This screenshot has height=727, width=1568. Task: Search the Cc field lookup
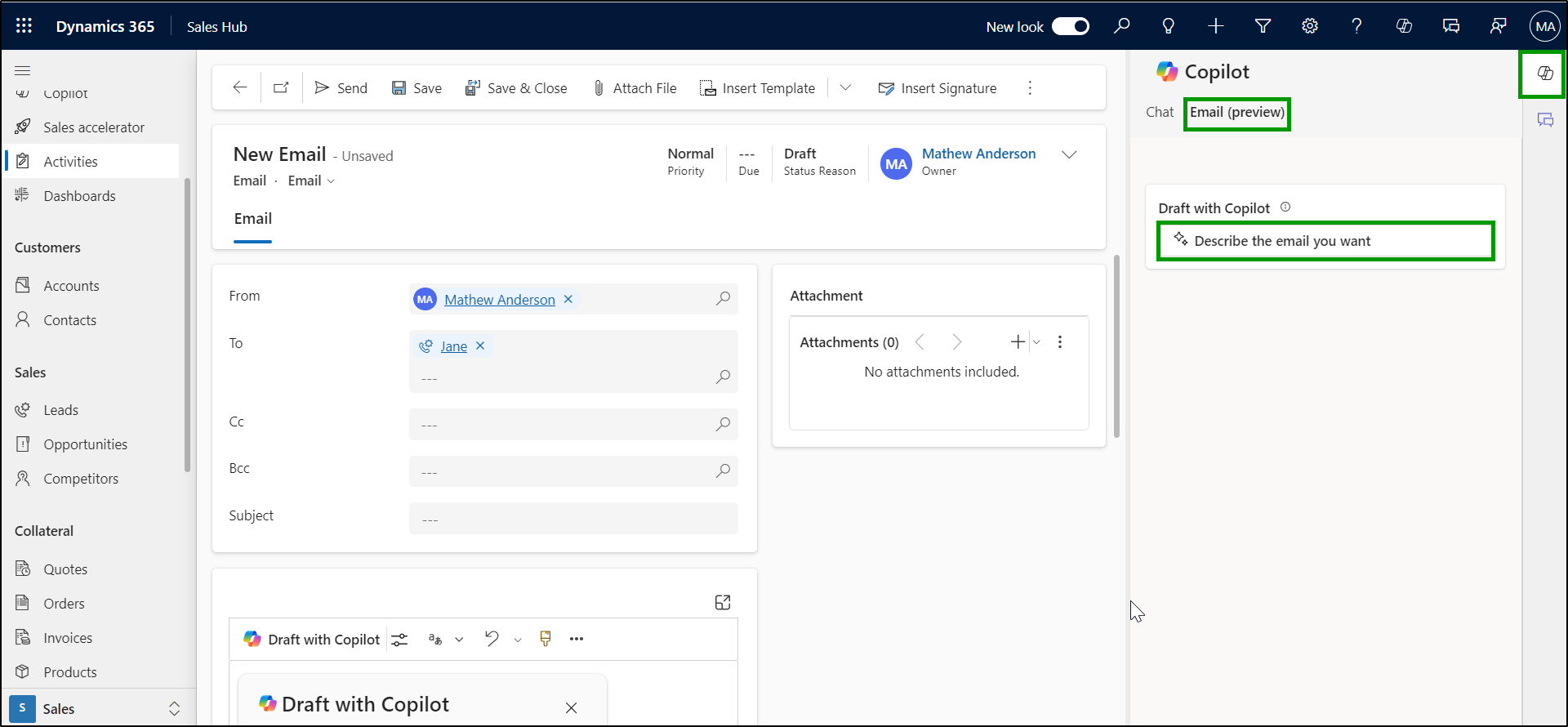(x=723, y=424)
